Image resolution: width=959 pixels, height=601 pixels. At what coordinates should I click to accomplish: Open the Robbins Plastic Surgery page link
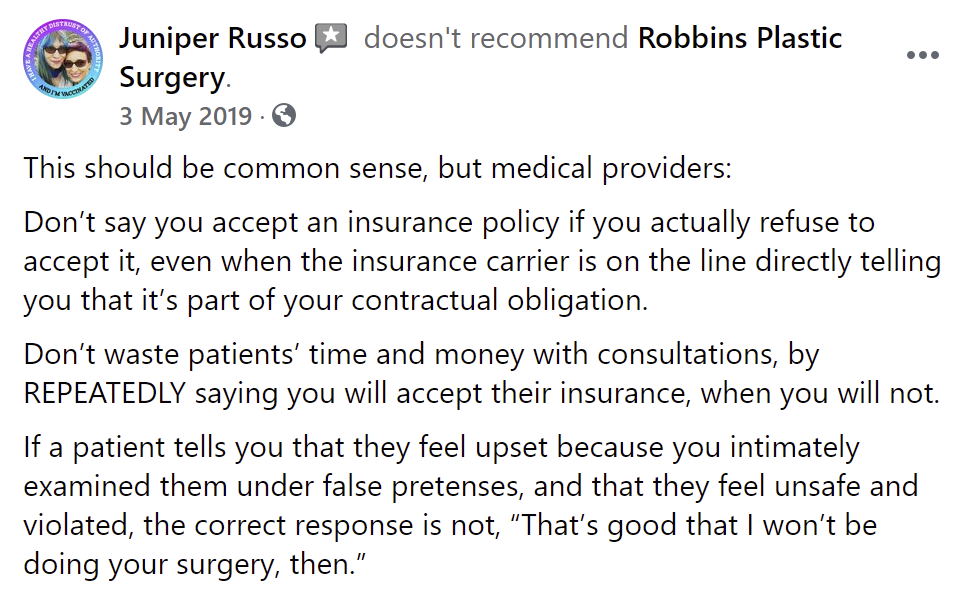740,40
